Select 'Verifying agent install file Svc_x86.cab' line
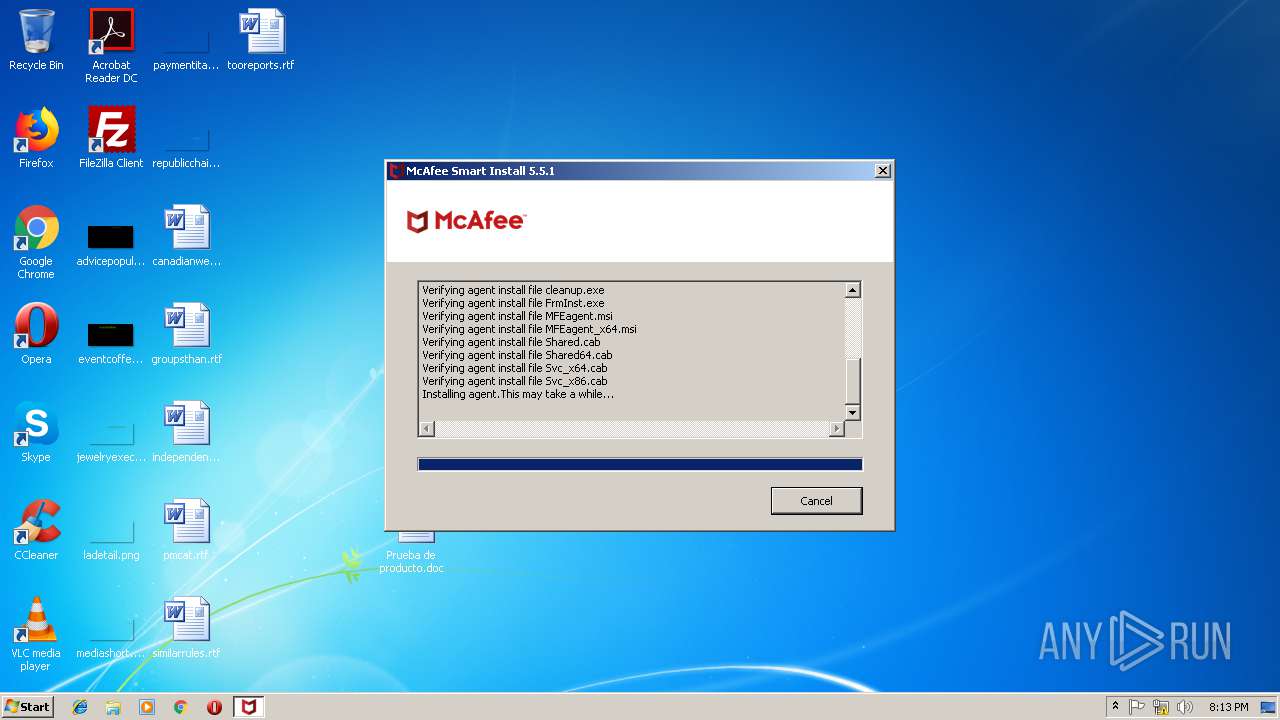 pos(514,381)
